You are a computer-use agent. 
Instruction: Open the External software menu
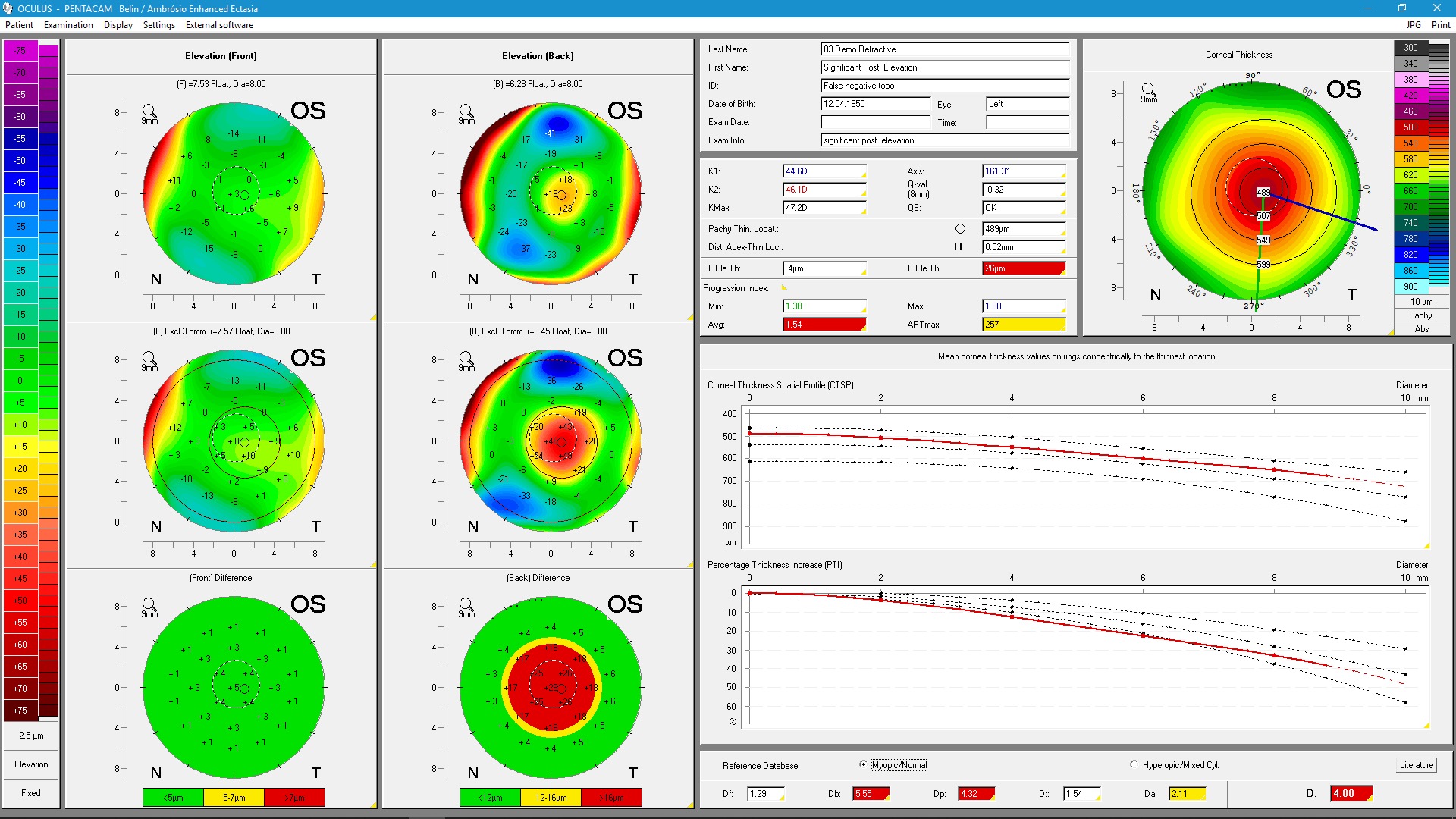[x=219, y=25]
